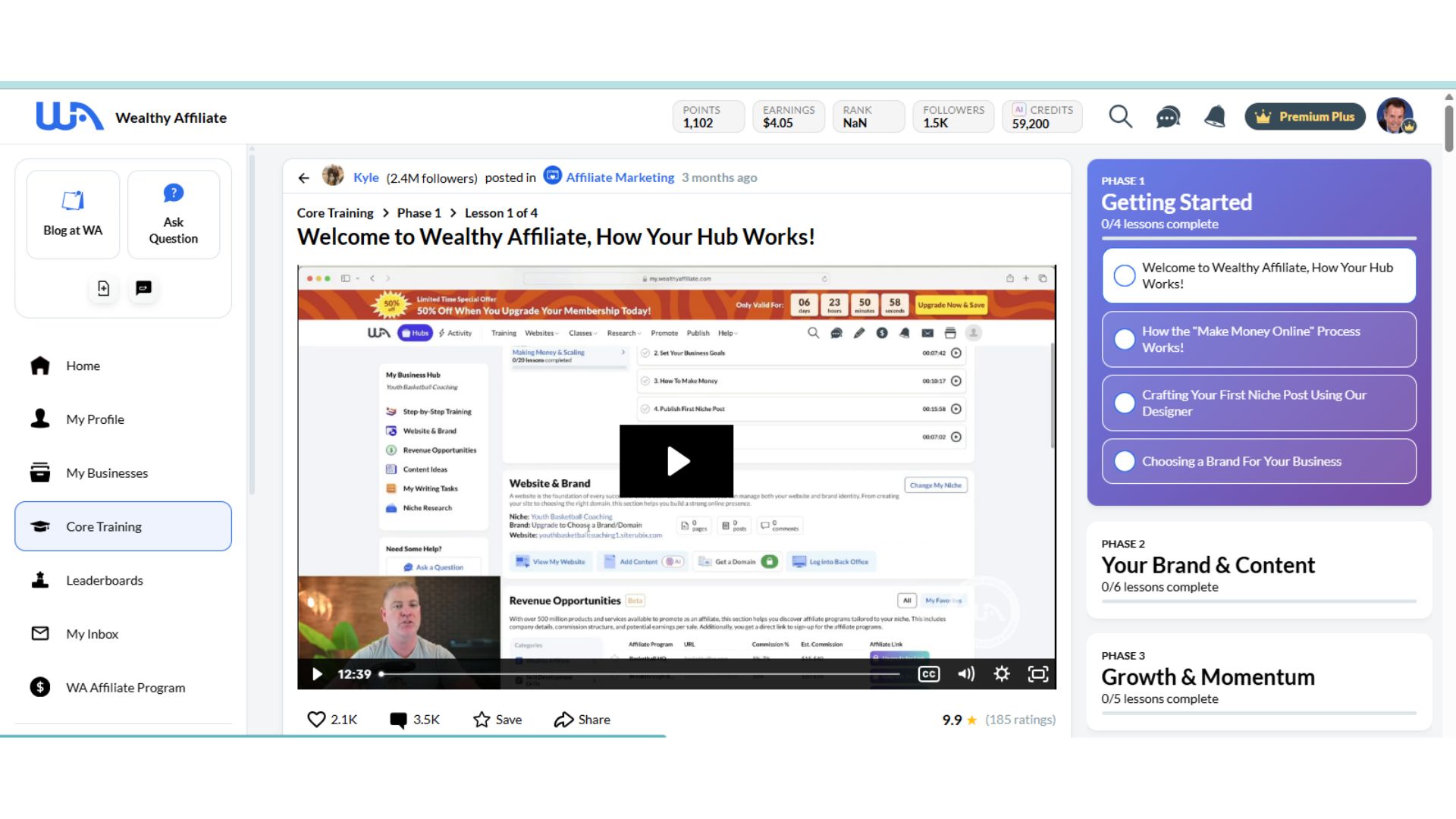
Task: Open WA Affiliate Program in the sidebar
Action: click(123, 688)
